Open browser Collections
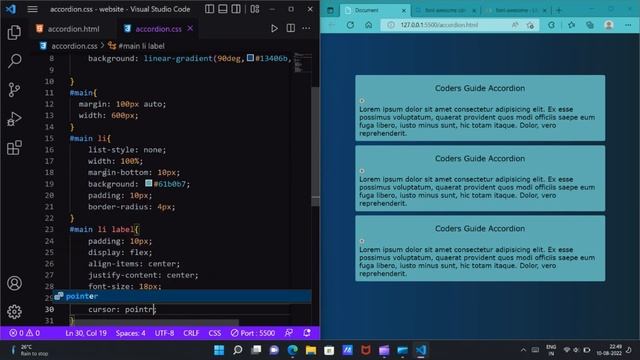Screen dimensions: 640x360 tap(590, 25)
